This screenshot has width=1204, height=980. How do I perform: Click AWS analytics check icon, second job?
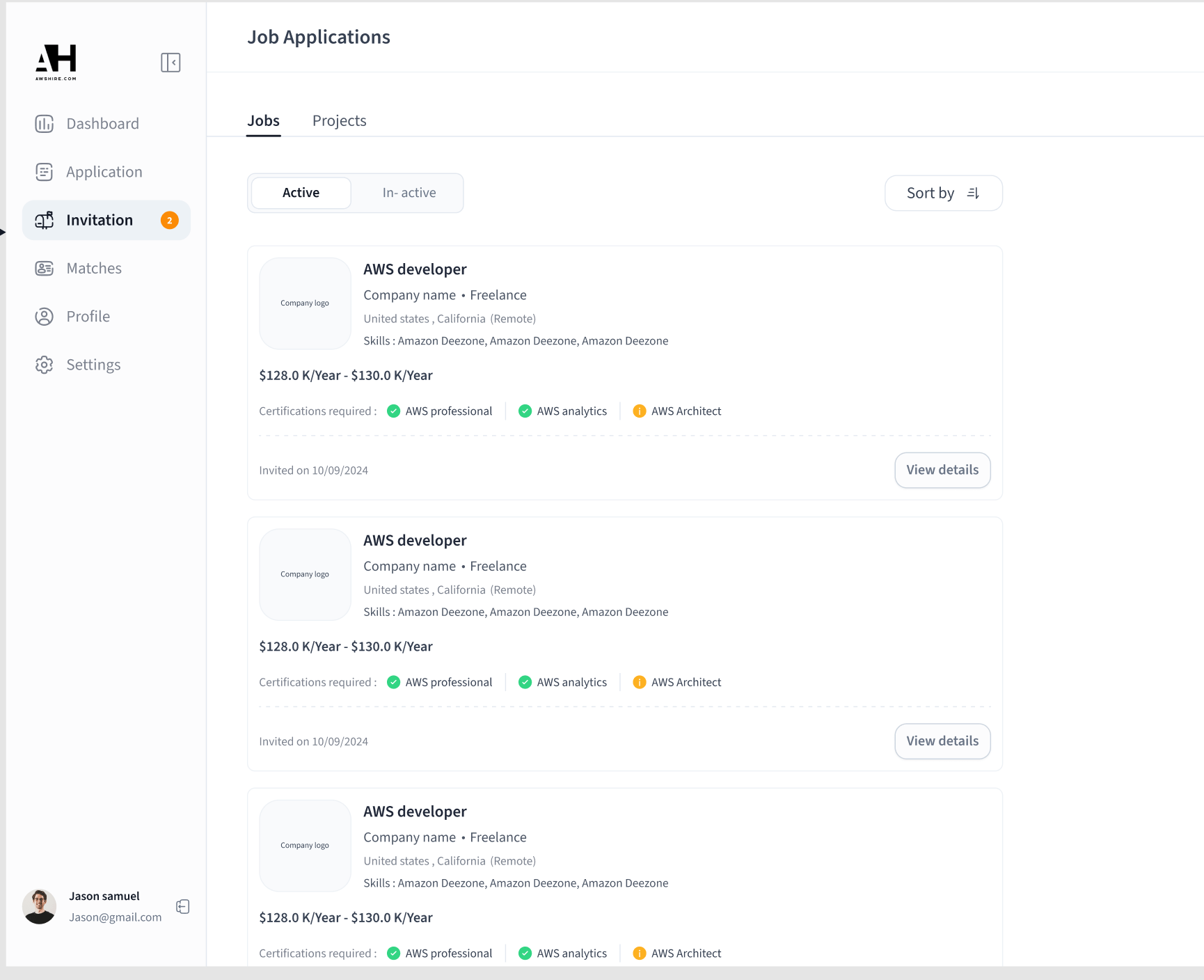(525, 682)
